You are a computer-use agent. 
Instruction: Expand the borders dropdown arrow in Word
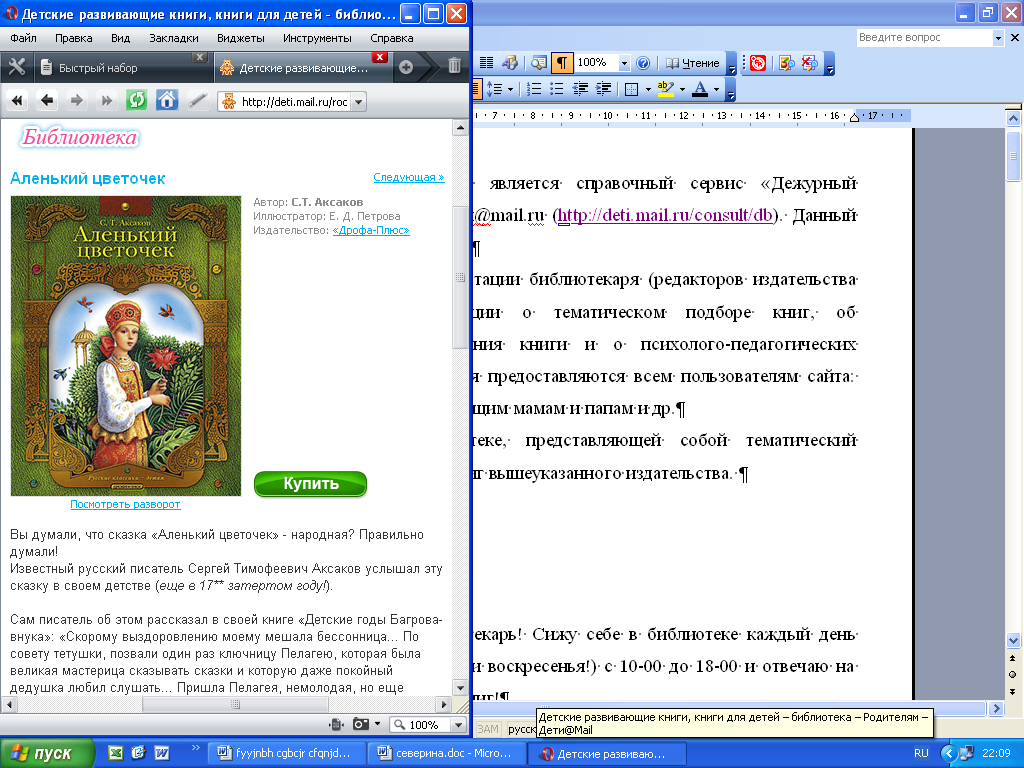point(648,89)
